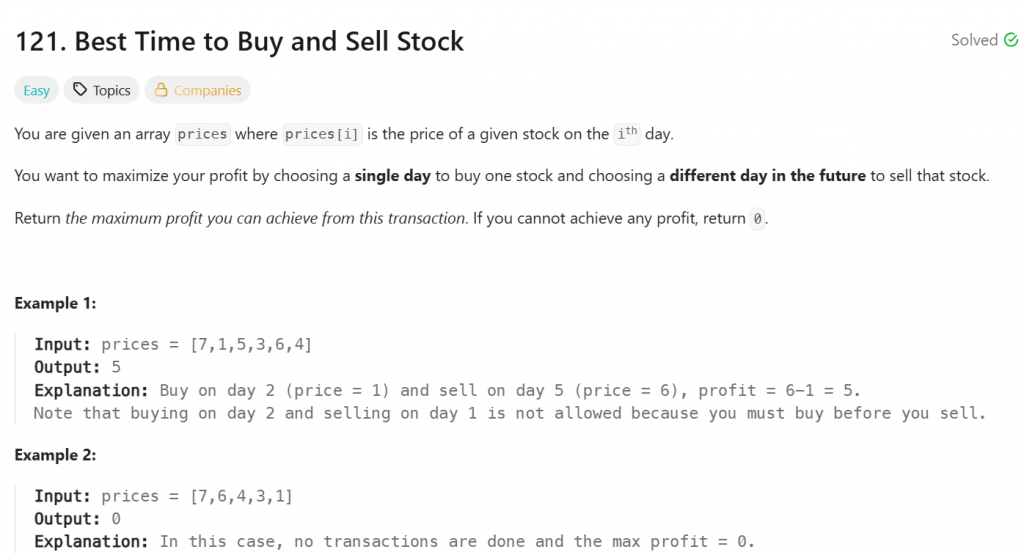Screen dimensions: 1024x555
Task: Click Example 2 input array [7,6,4,3,1]
Action: (x=241, y=496)
